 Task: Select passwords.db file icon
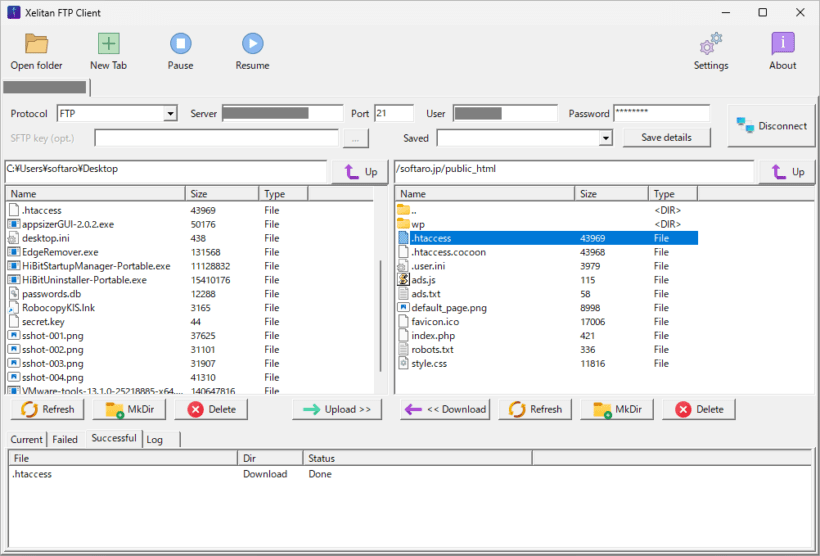[14, 294]
